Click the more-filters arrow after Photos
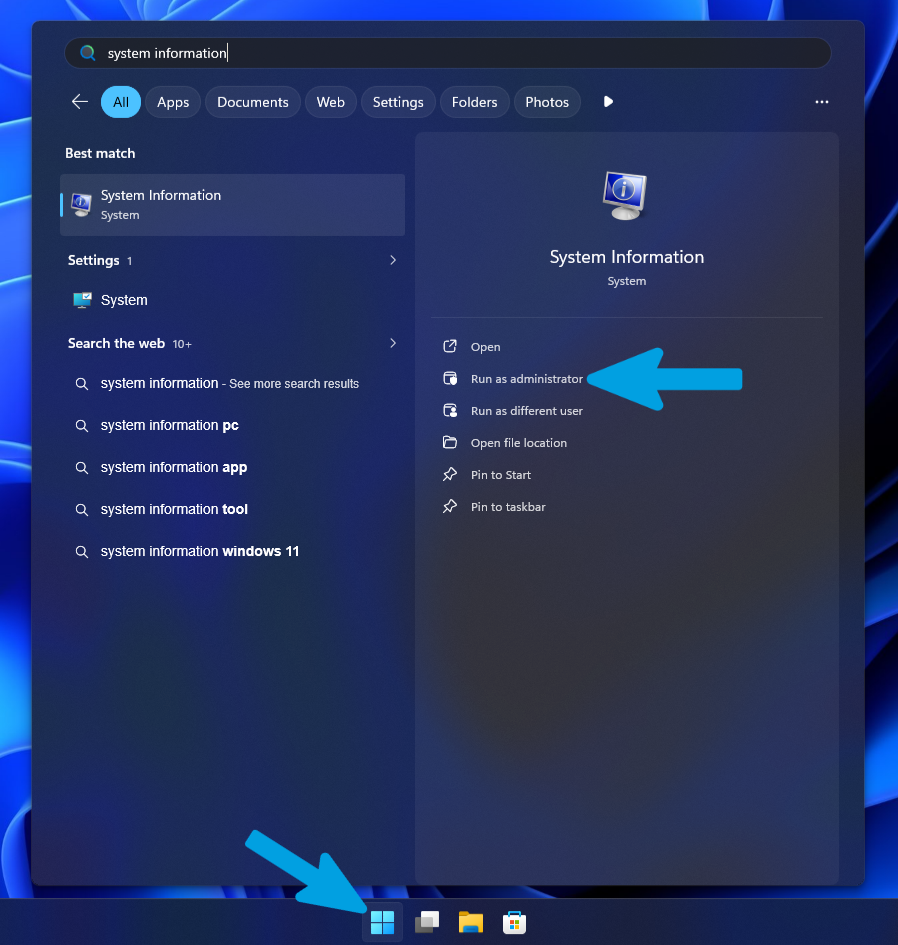This screenshot has height=945, width=898. pyautogui.click(x=608, y=102)
